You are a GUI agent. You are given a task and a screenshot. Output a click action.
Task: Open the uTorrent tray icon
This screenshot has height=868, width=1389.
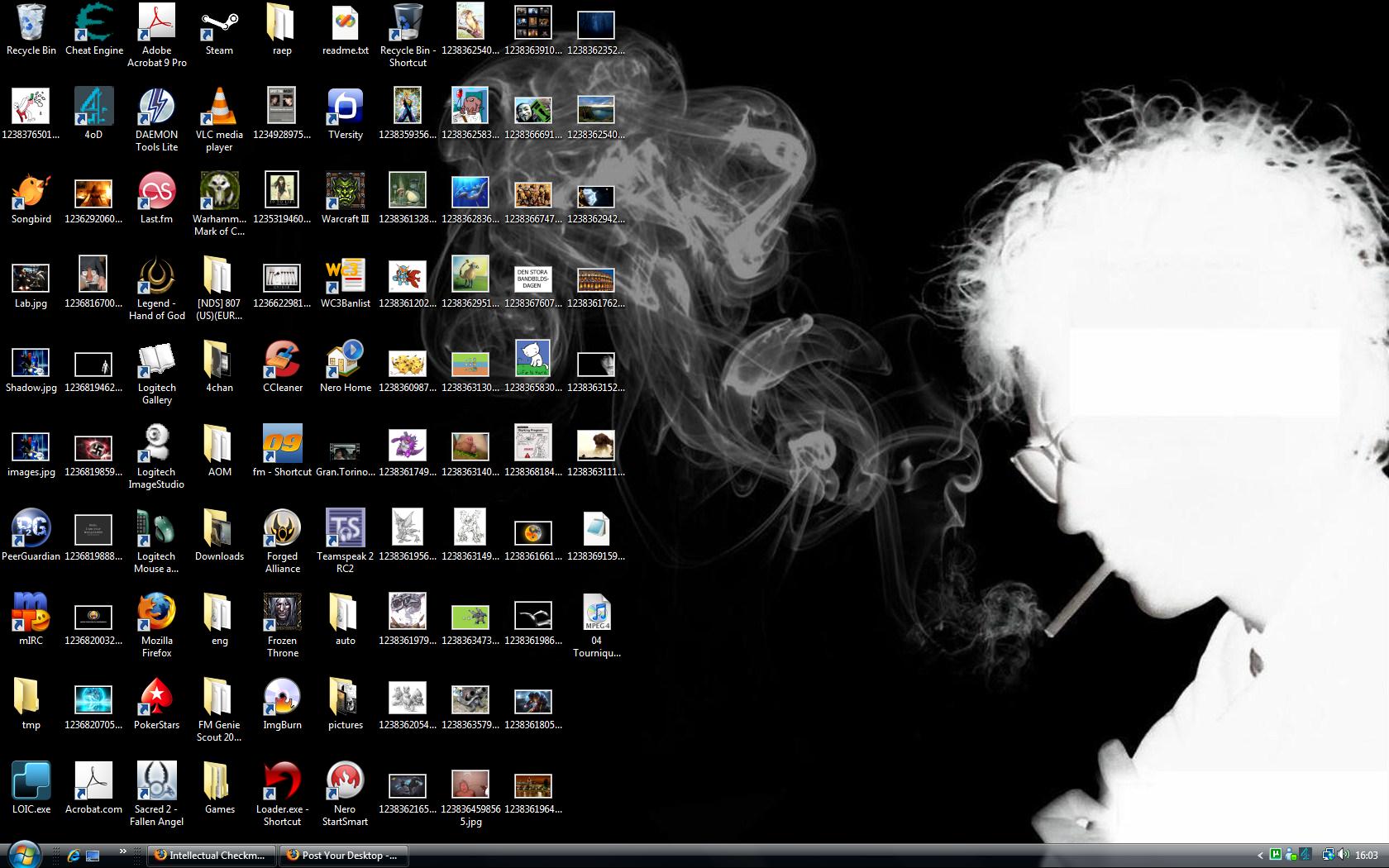(1276, 855)
